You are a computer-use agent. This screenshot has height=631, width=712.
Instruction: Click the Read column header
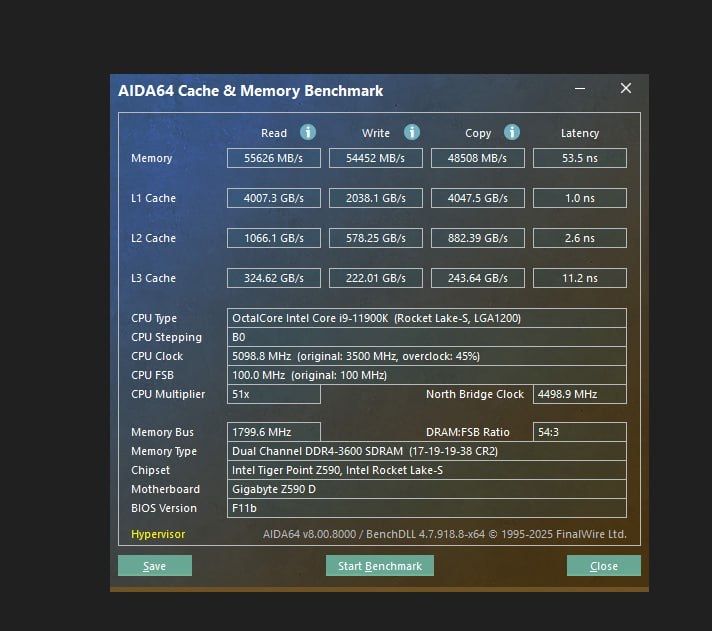click(274, 133)
